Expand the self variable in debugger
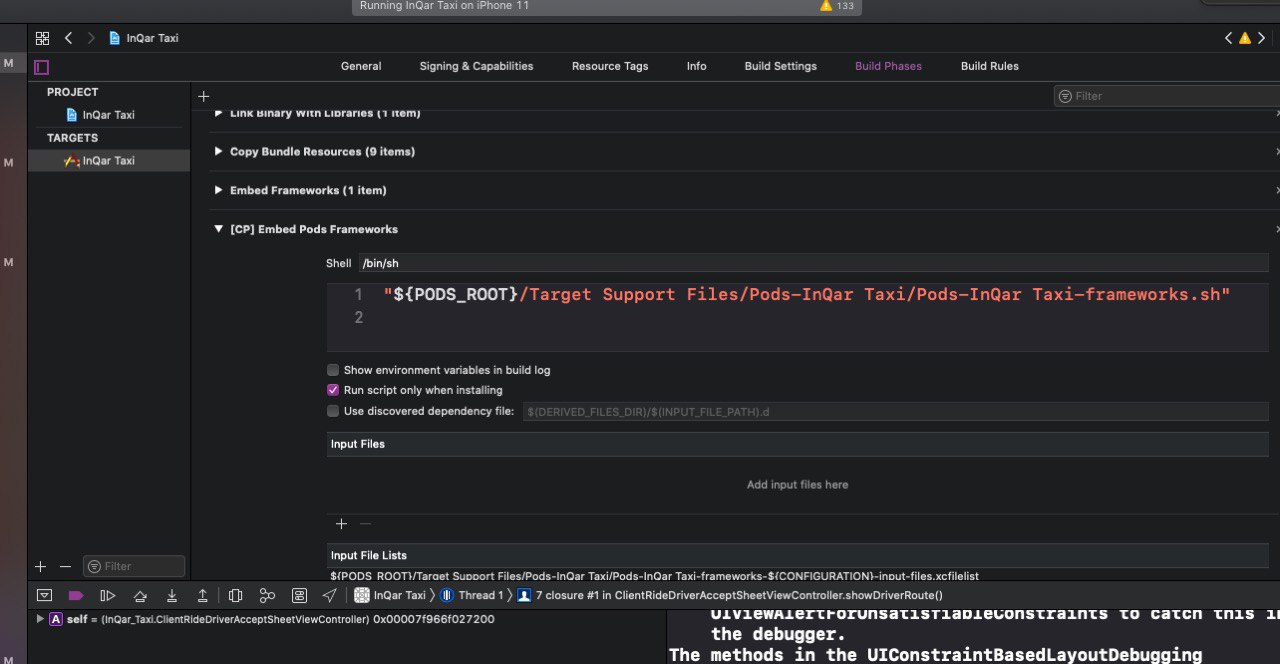This screenshot has height=664, width=1280. coord(40,619)
